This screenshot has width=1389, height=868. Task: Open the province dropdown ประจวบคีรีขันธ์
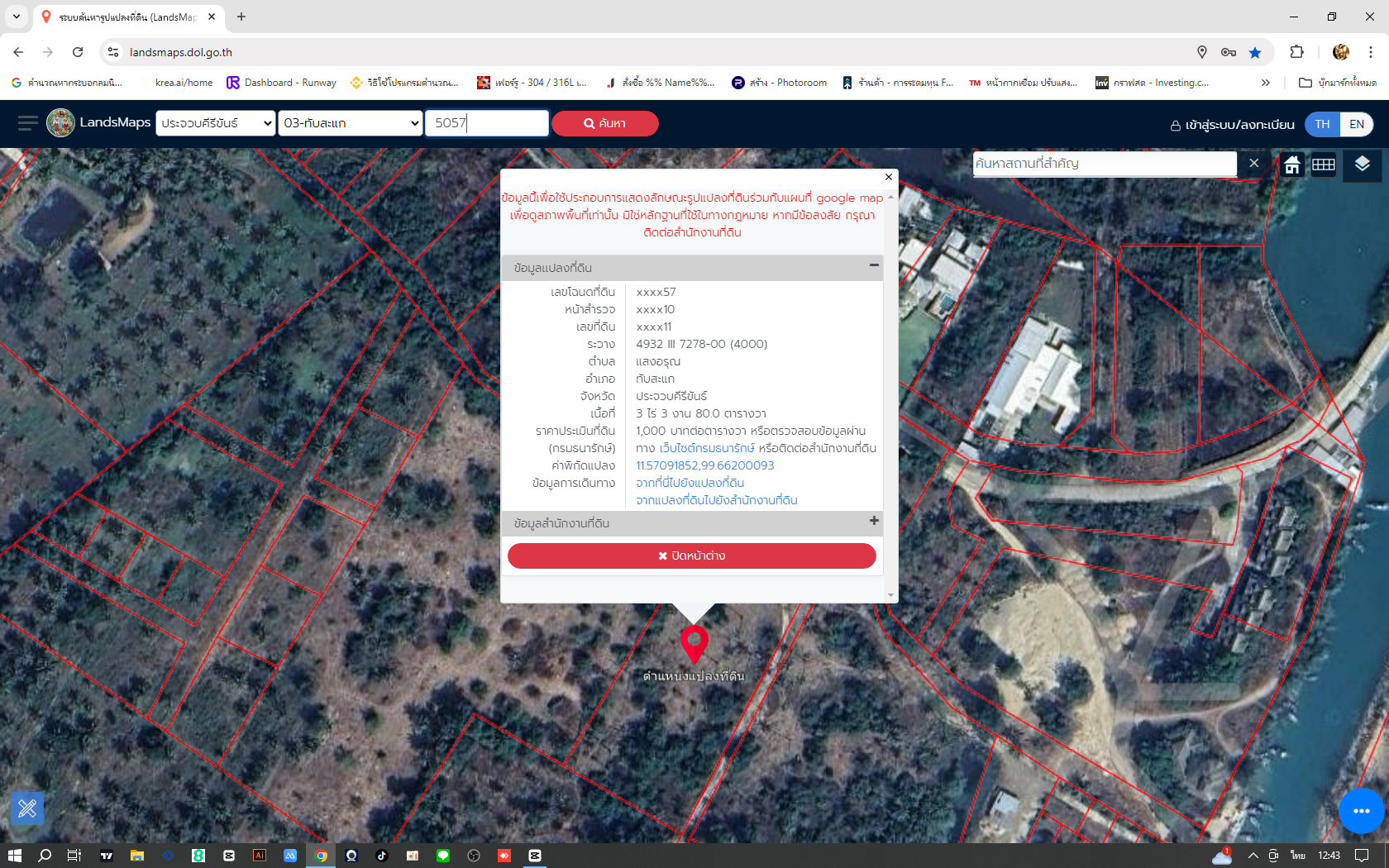pyautogui.click(x=216, y=123)
